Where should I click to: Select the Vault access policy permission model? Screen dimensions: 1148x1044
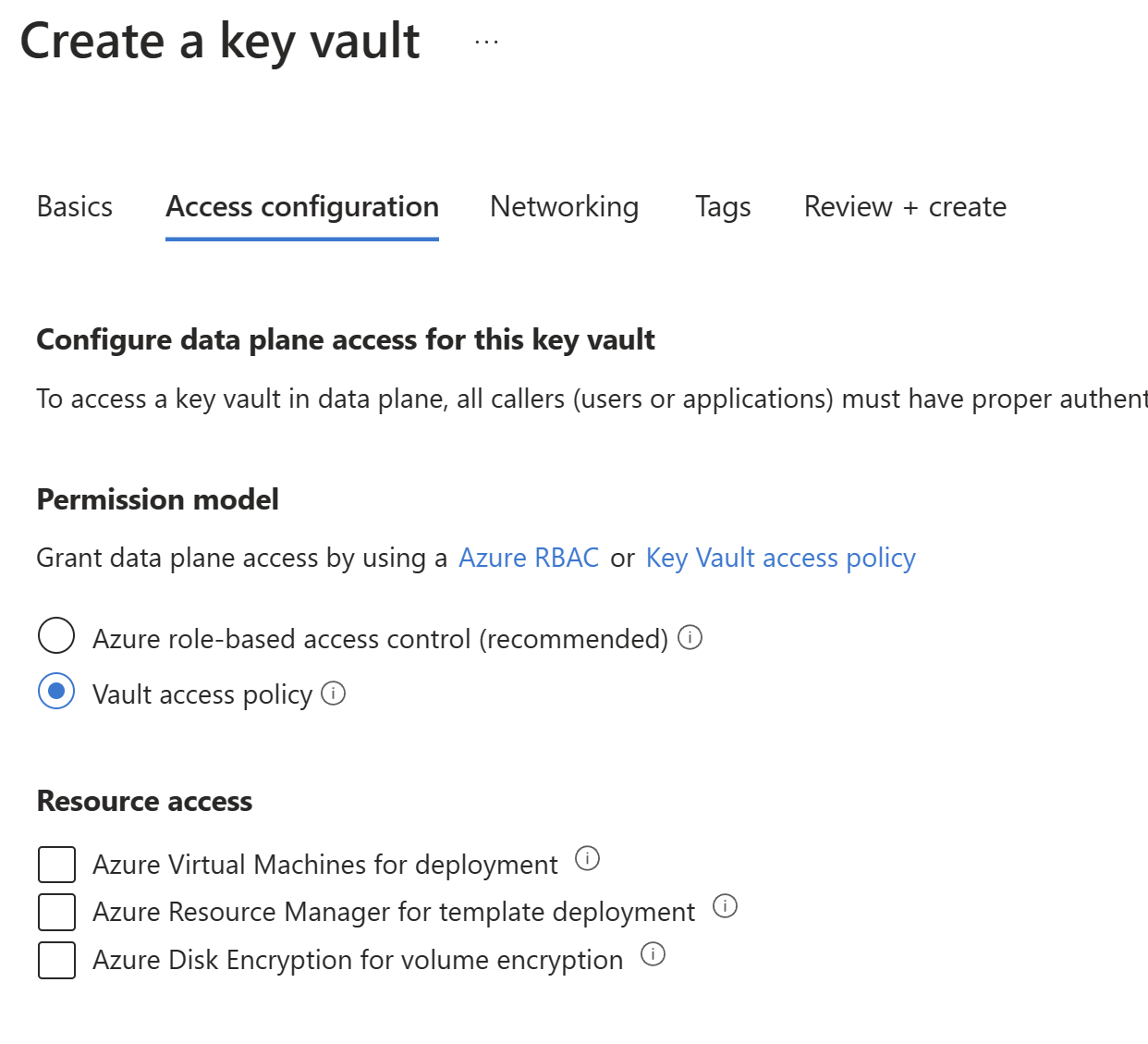point(56,692)
